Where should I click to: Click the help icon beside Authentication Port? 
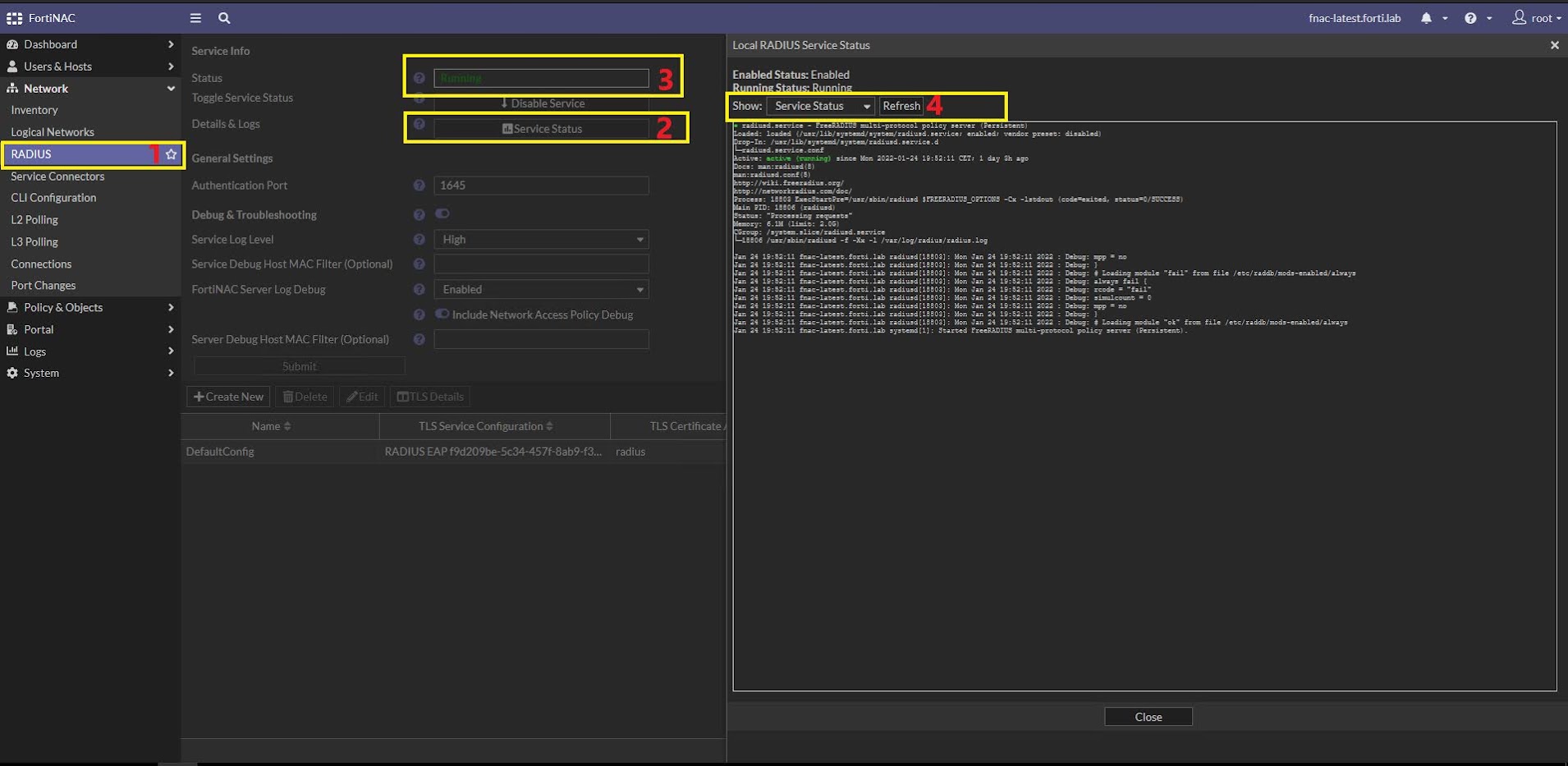coord(420,186)
